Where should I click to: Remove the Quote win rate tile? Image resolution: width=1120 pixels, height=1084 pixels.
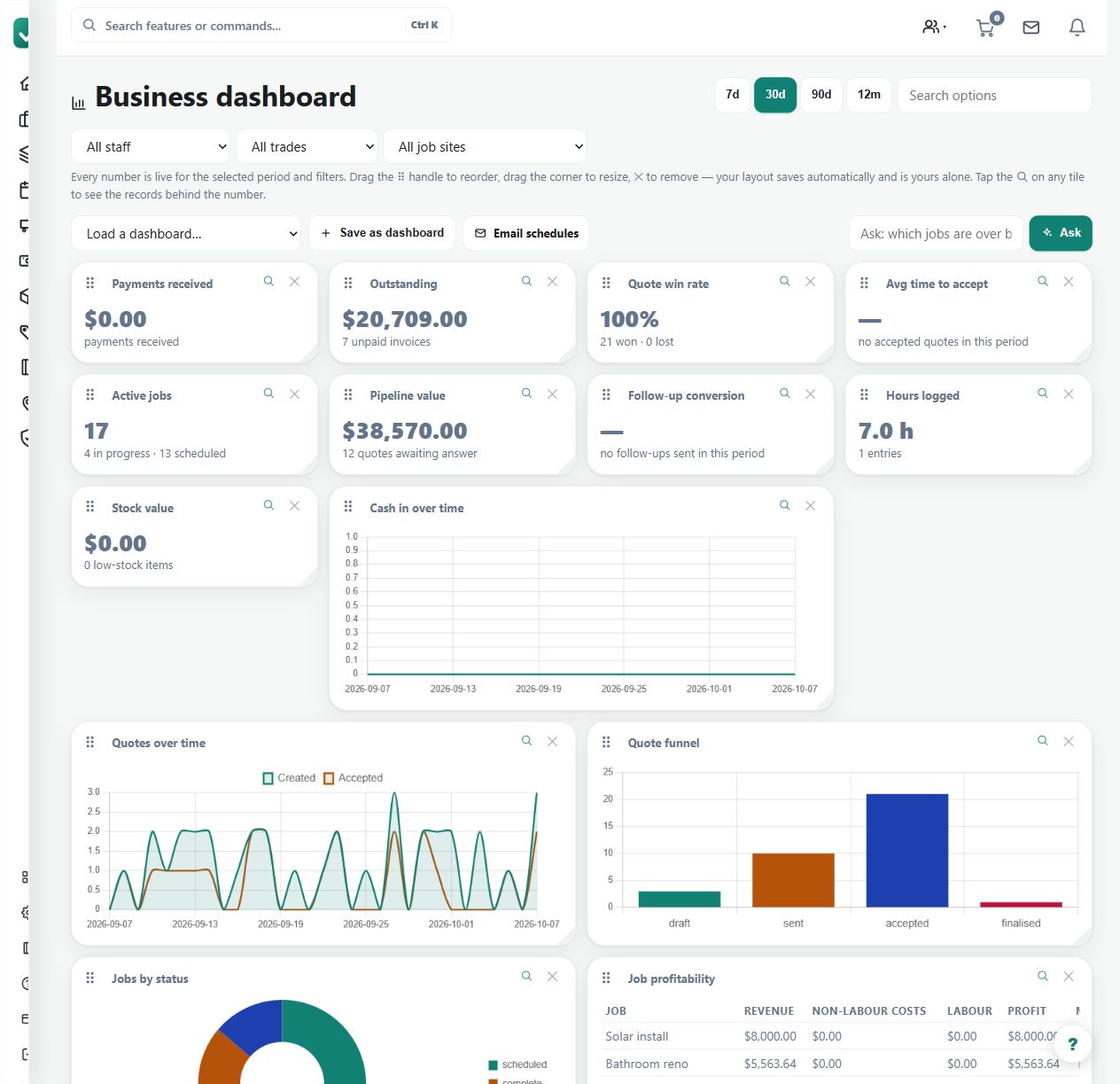(810, 281)
